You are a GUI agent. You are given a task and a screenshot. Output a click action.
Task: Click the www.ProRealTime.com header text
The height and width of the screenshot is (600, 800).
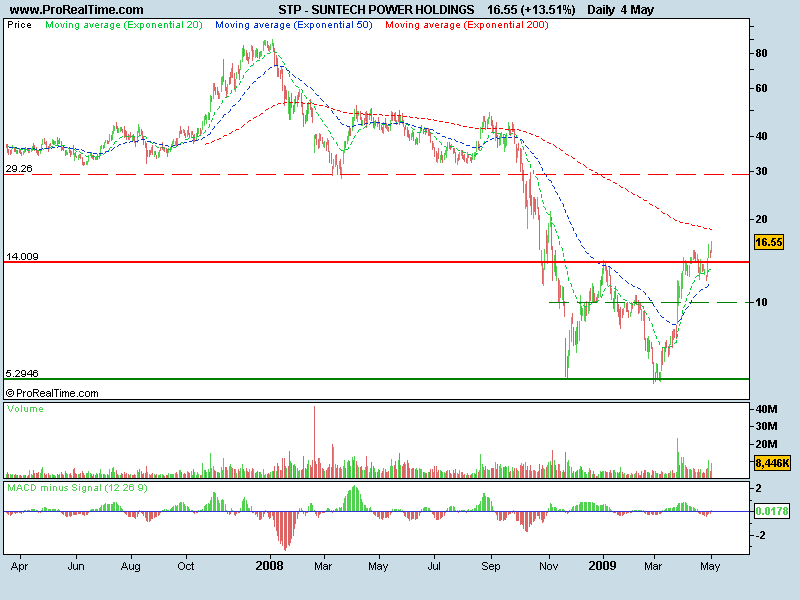(x=77, y=10)
